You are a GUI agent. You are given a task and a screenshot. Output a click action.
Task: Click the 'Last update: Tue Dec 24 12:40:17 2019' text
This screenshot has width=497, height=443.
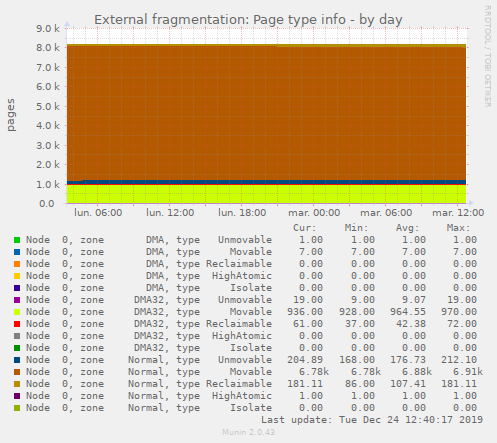tap(372, 420)
